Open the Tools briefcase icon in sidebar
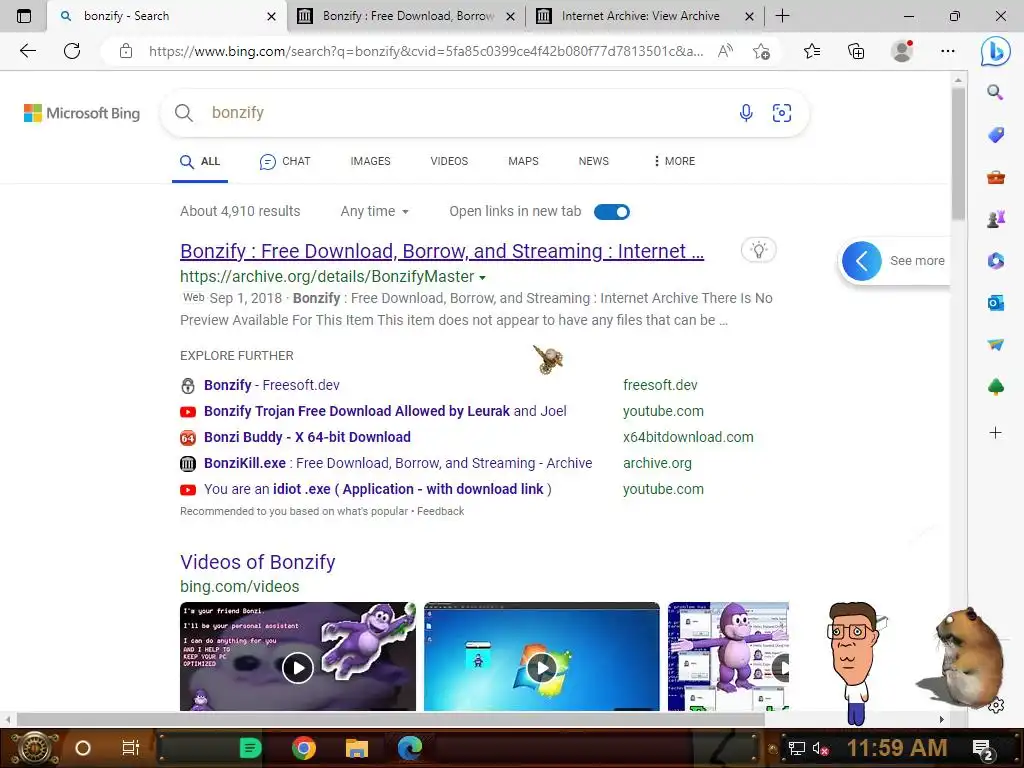Screen dimensions: 1024x768 995,177
